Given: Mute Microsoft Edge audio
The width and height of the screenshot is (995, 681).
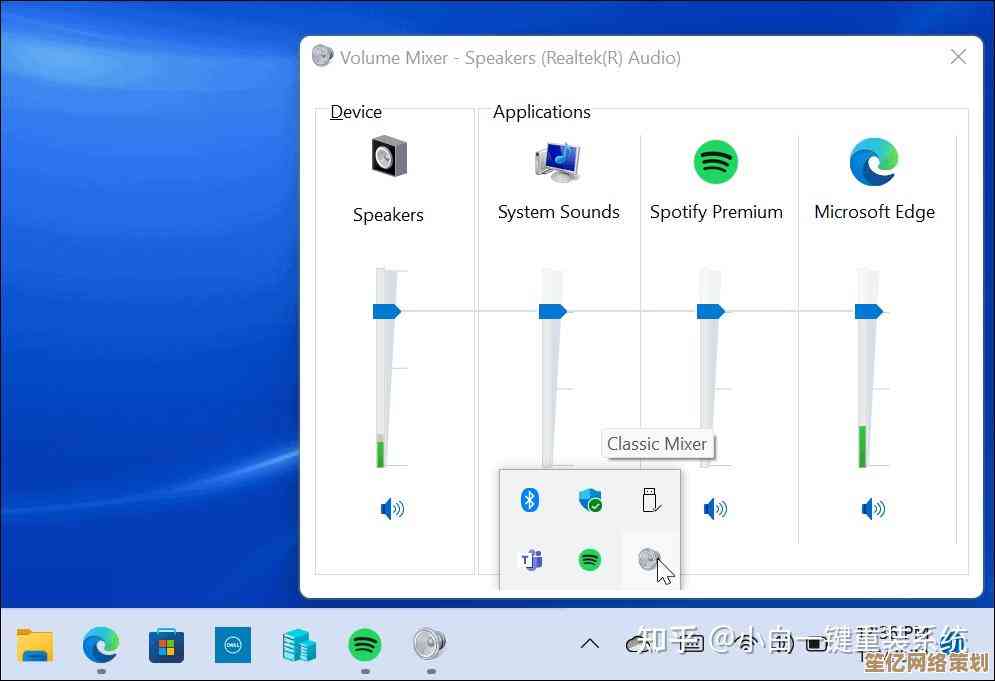Looking at the screenshot, I should tap(873, 510).
